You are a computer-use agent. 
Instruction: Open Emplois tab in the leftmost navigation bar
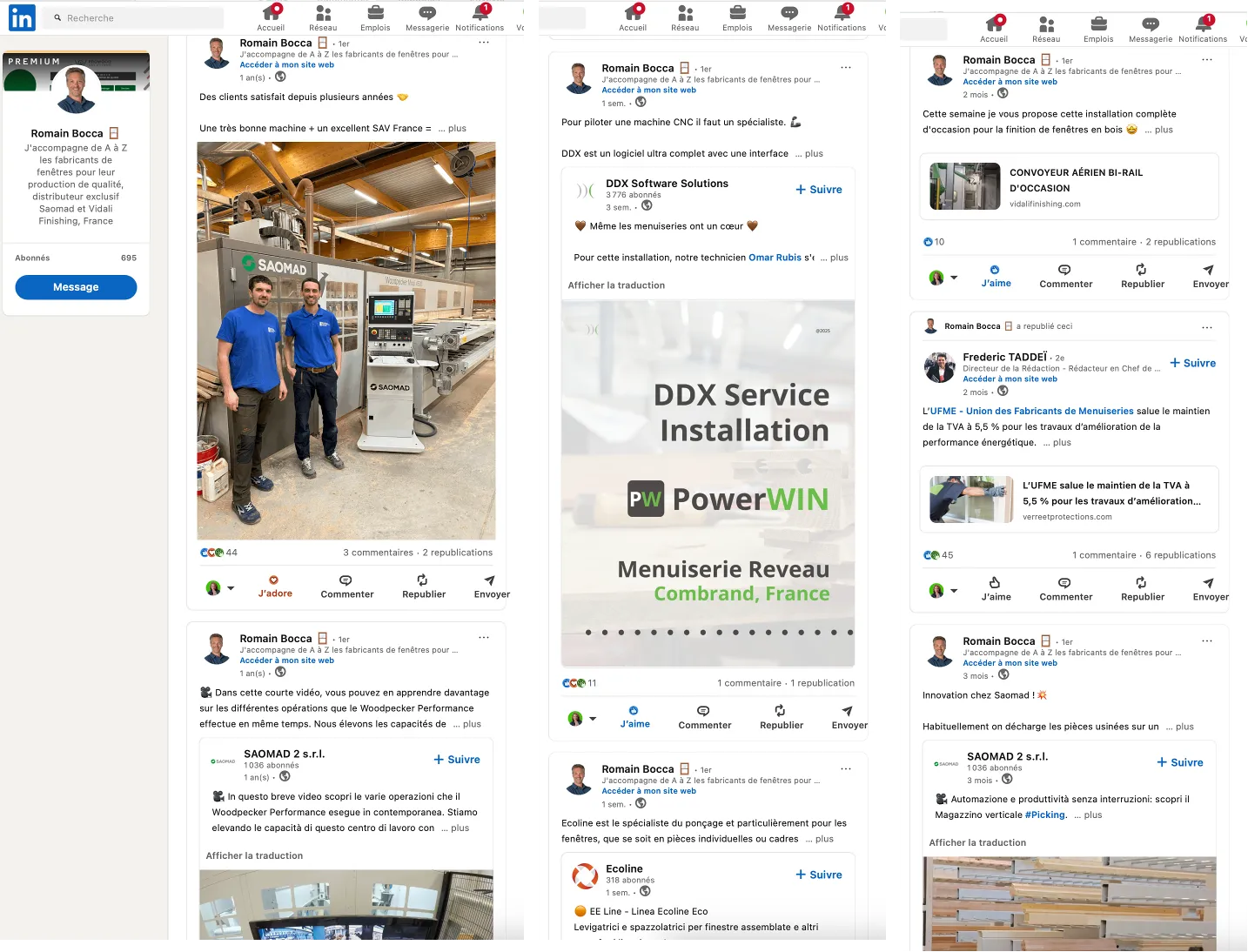[x=375, y=18]
